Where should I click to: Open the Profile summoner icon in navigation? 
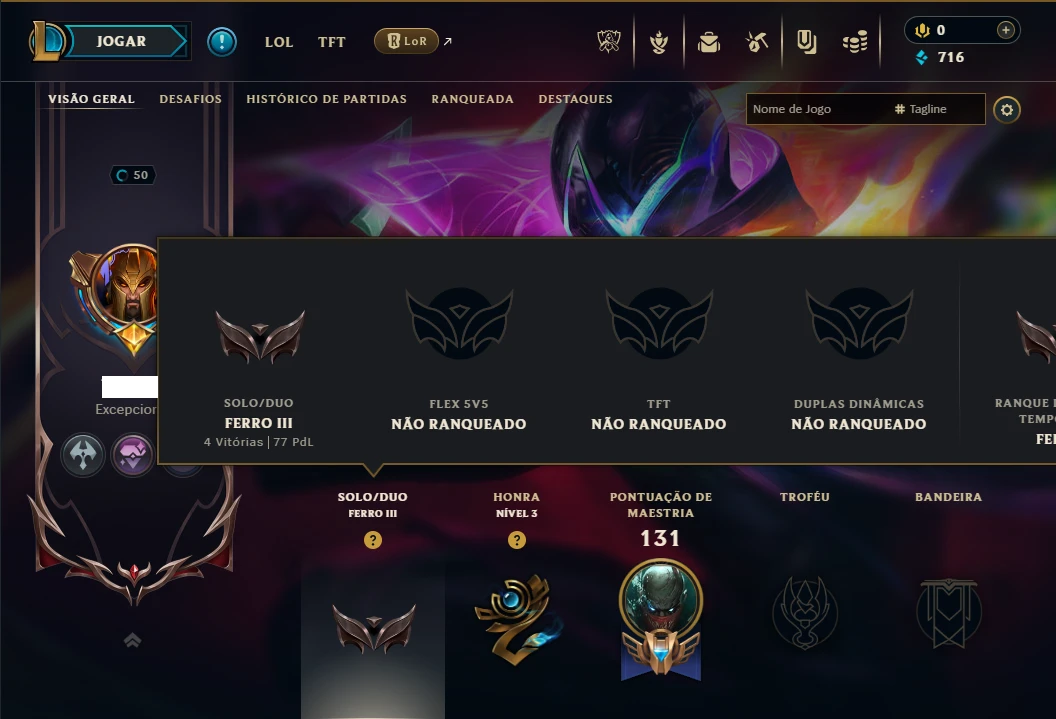click(659, 42)
